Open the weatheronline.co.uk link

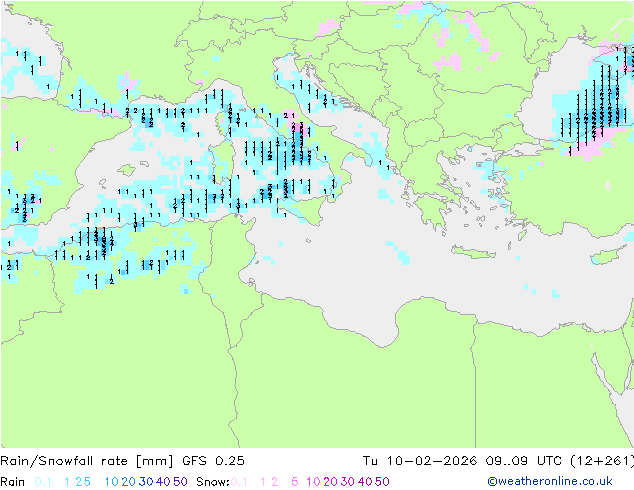550,481
